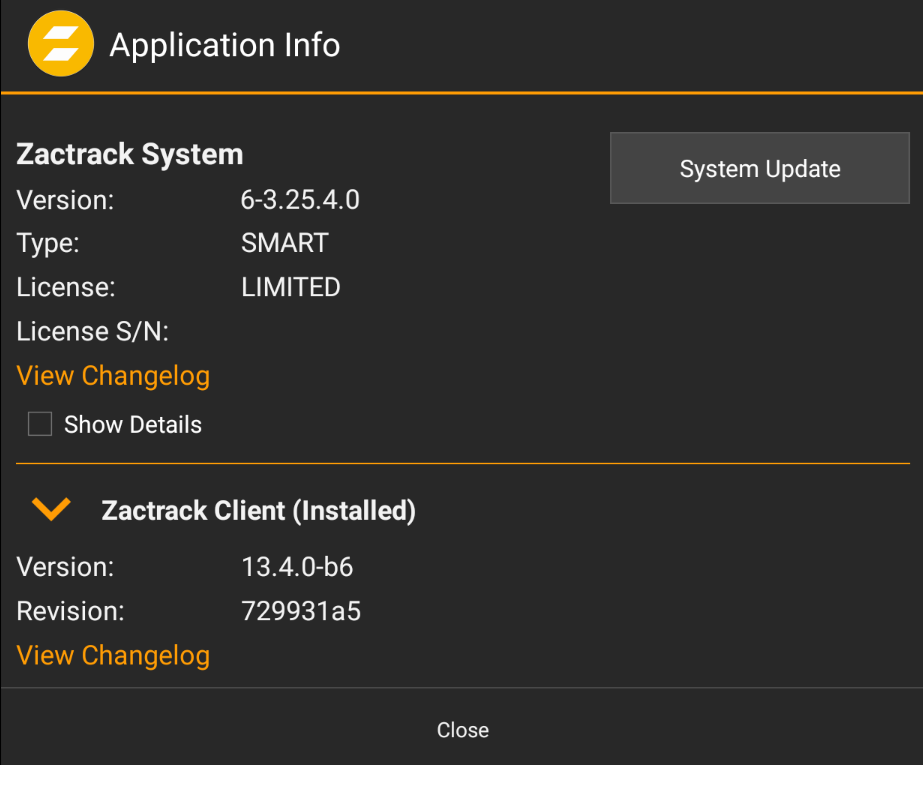Select revision value 729931a5
Viewport: 923px width, 798px height.
click(301, 611)
